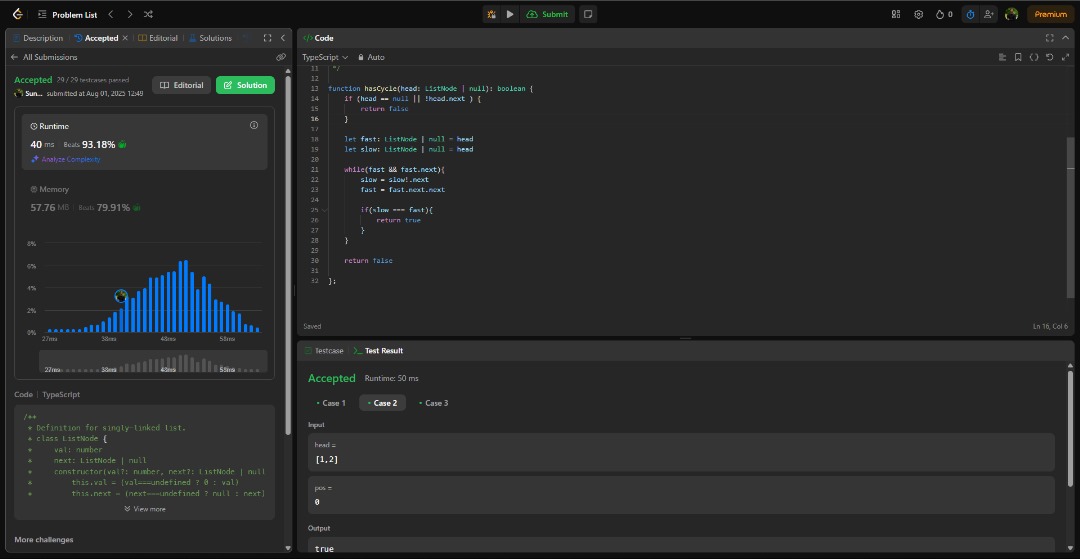This screenshot has width=1080, height=559.
Task: Open the layout manager icon
Action: [x=896, y=14]
